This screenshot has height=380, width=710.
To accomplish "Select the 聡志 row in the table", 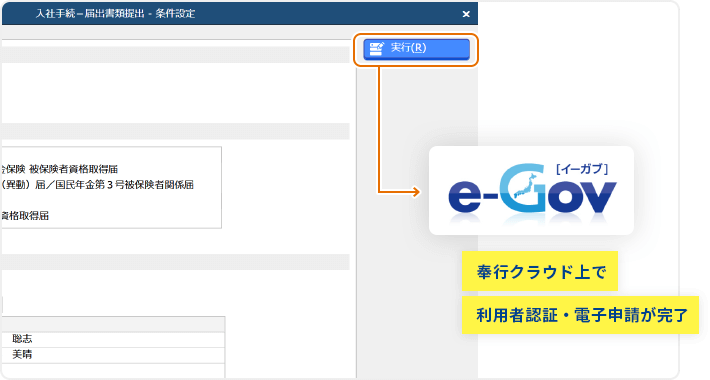I will point(113,339).
